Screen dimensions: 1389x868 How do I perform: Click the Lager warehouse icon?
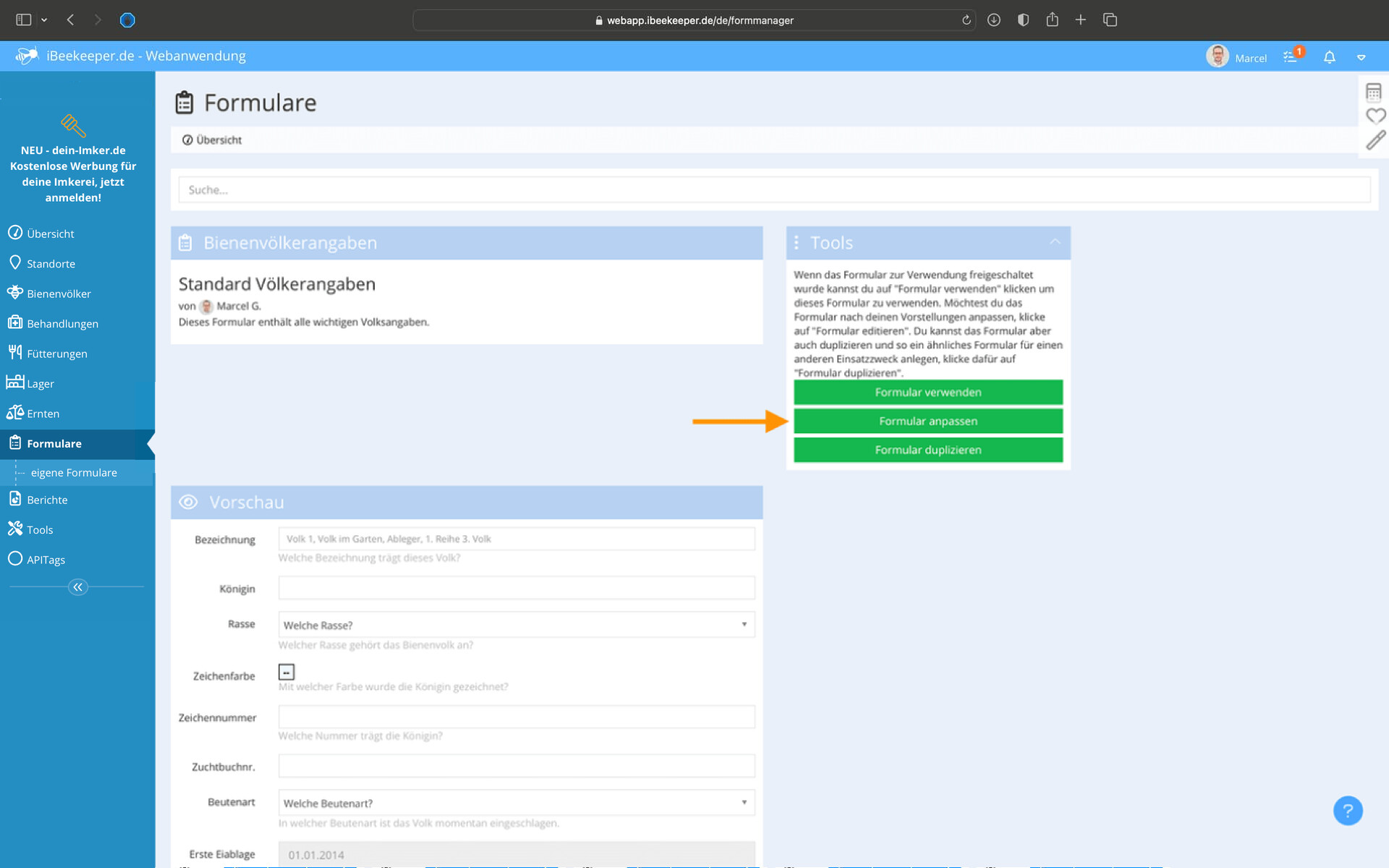pos(15,382)
